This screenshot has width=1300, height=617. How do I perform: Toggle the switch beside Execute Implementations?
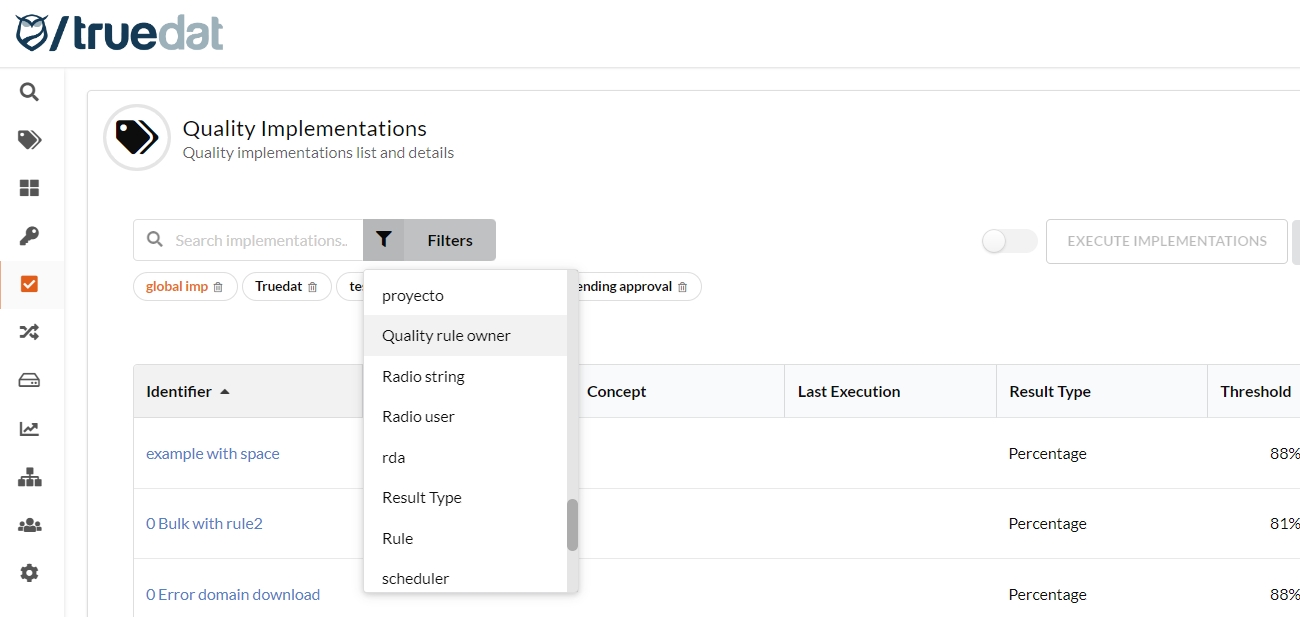1009,241
